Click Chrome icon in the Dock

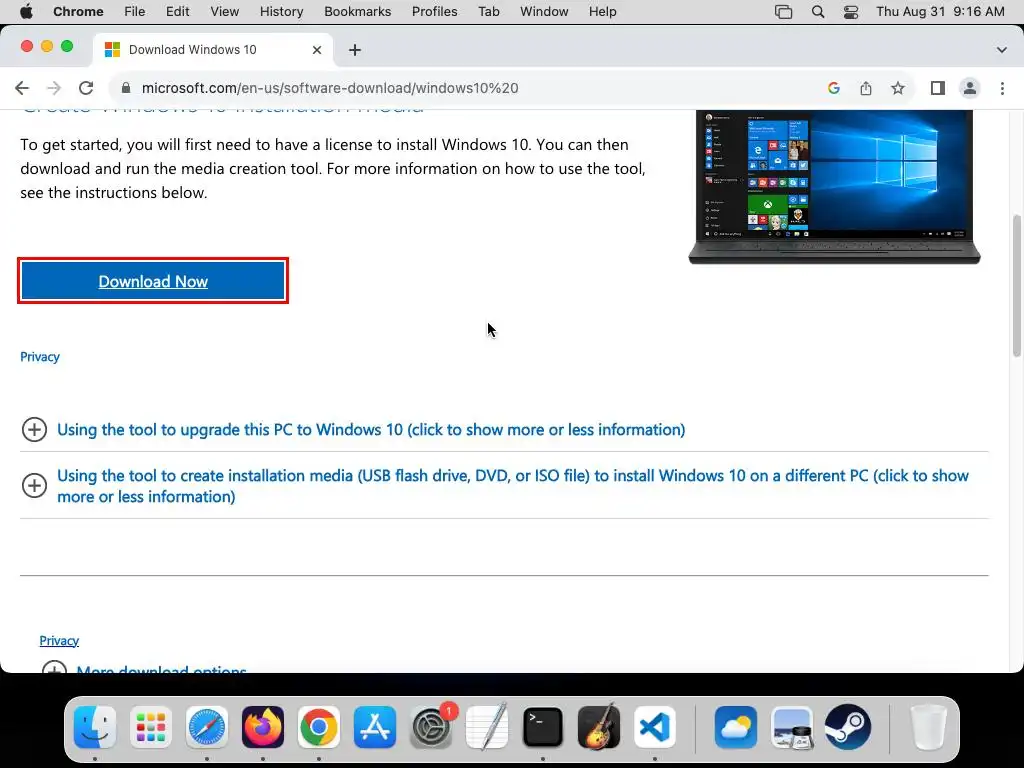pyautogui.click(x=319, y=727)
